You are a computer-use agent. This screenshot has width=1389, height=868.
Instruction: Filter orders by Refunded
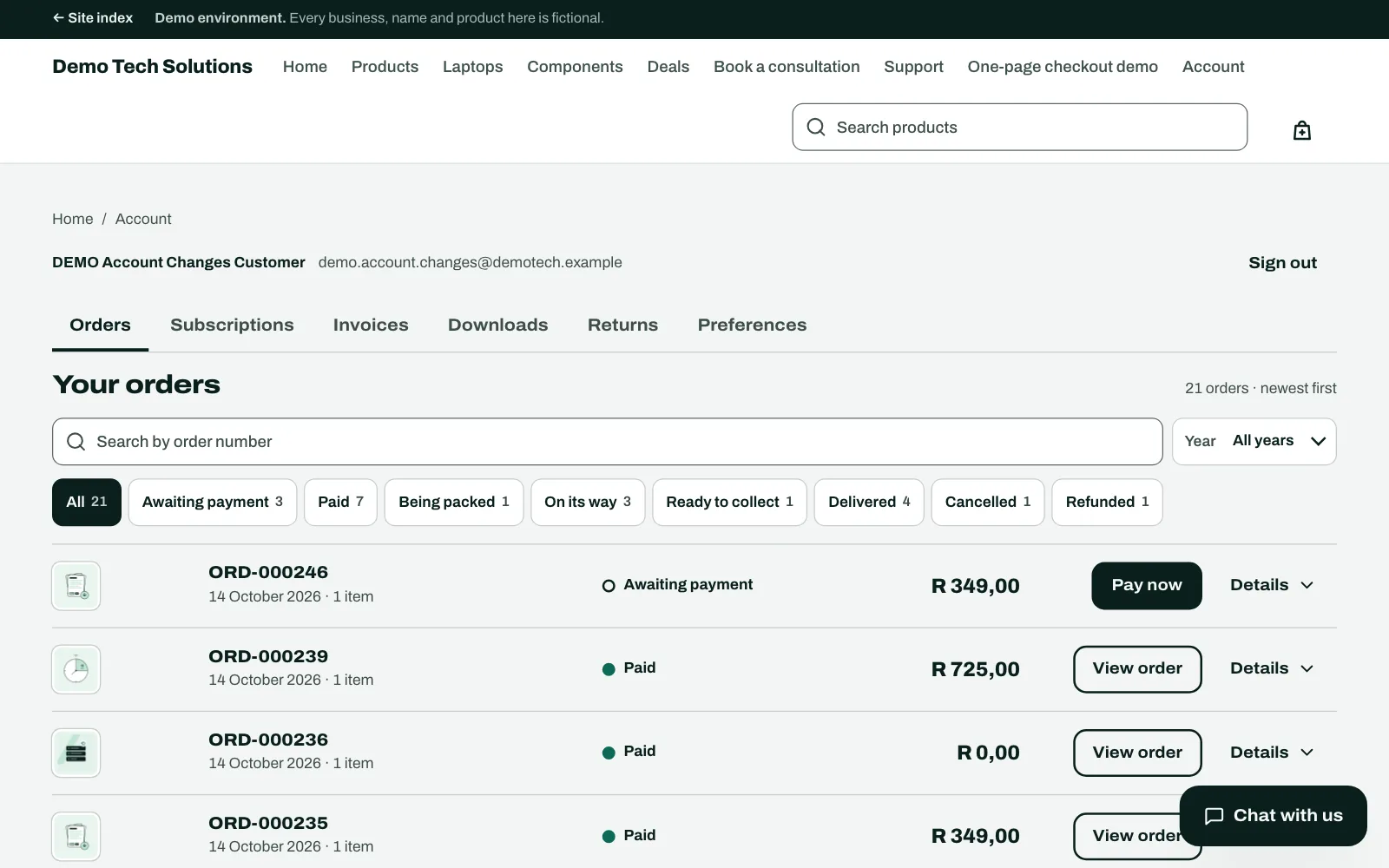tap(1107, 502)
